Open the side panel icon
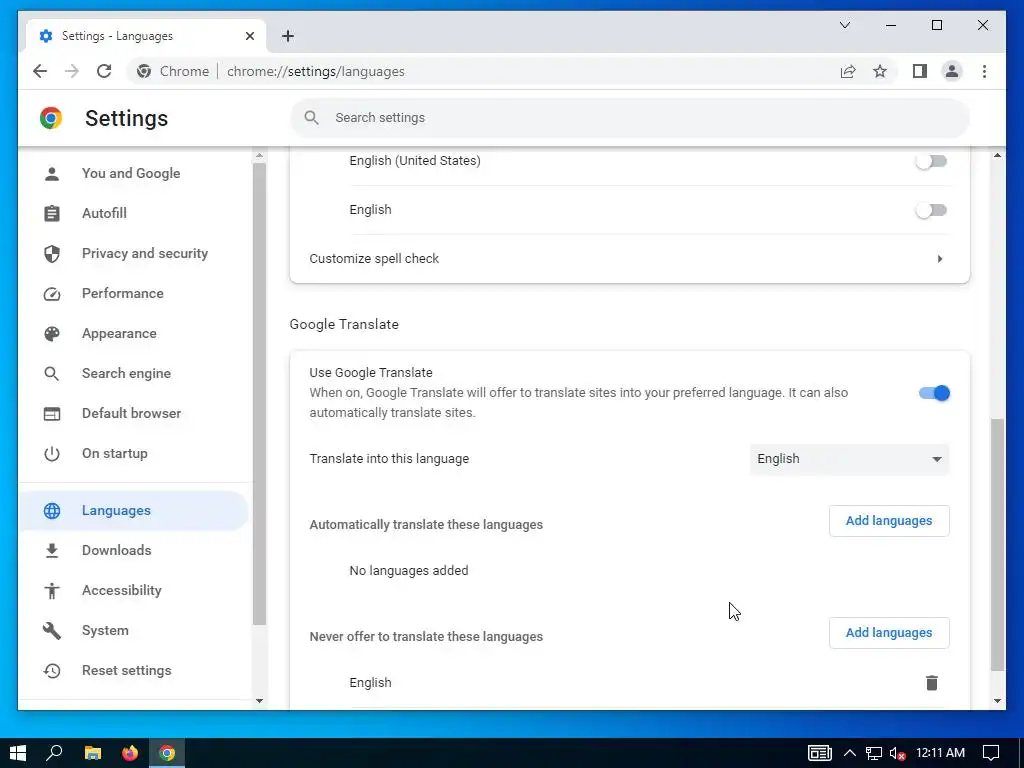The height and width of the screenshot is (768, 1024). (x=920, y=71)
